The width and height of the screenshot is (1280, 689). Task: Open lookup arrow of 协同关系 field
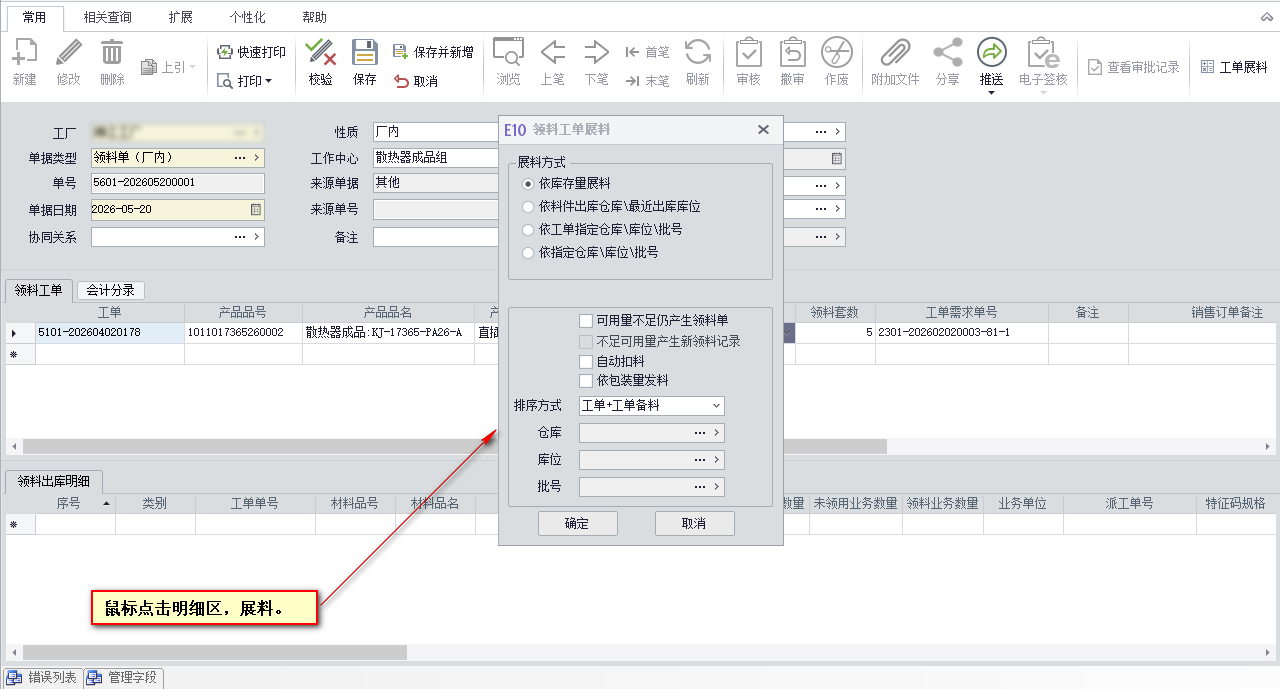(257, 237)
